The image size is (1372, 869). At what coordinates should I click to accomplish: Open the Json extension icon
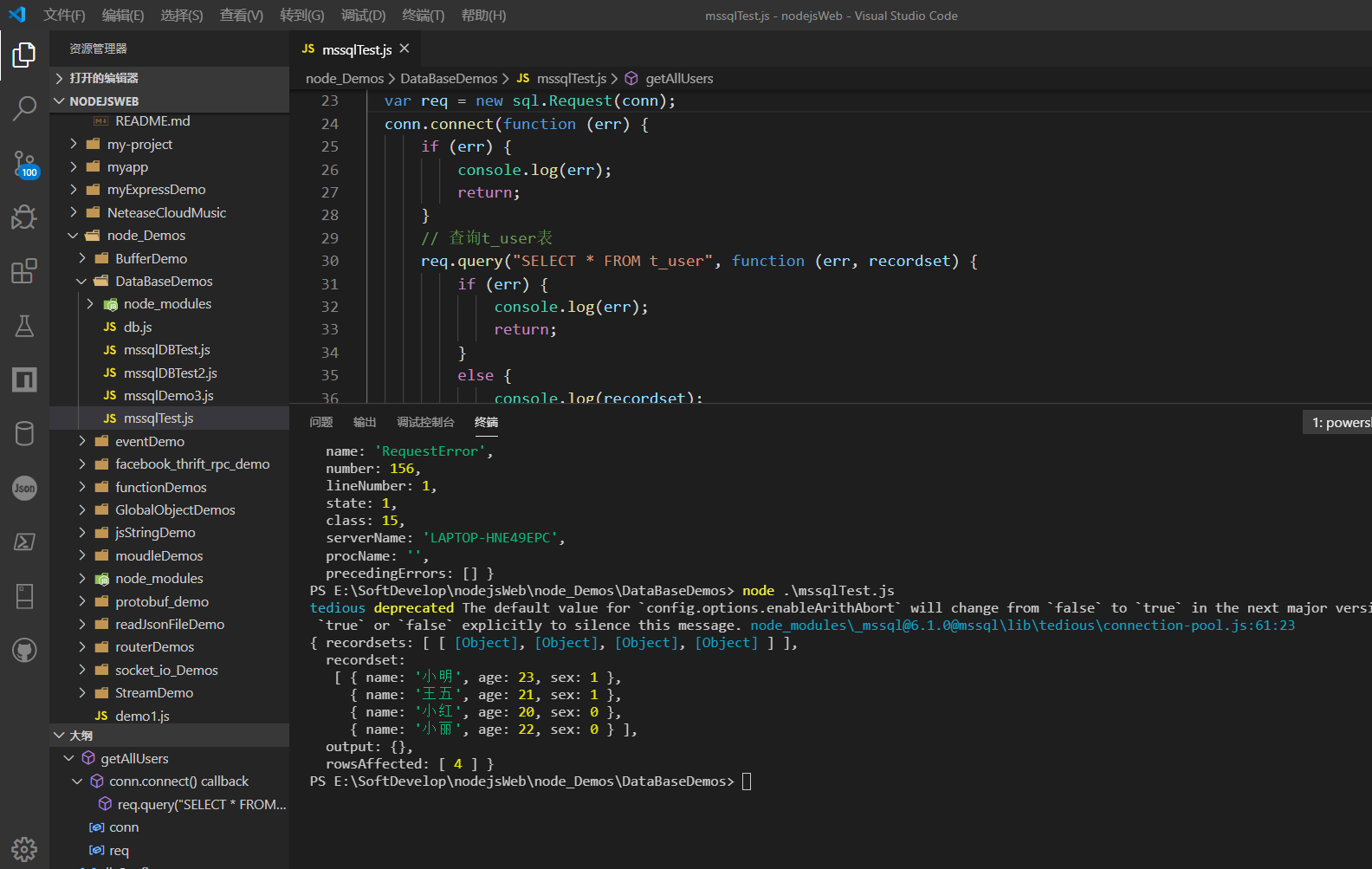[24, 488]
